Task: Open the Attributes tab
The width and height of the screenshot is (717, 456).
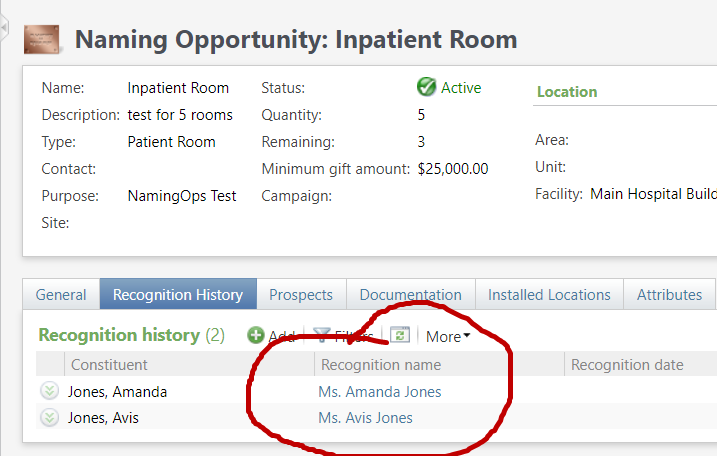Action: tap(669, 295)
